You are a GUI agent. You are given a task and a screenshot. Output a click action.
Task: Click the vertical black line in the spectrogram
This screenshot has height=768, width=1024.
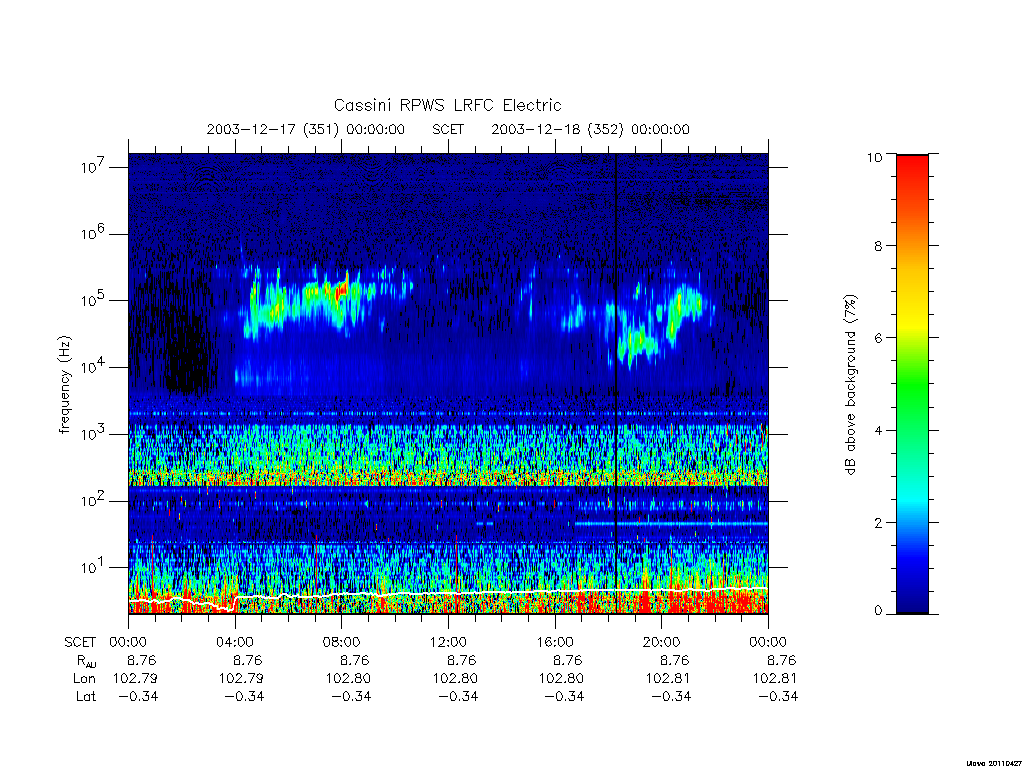tap(616, 383)
